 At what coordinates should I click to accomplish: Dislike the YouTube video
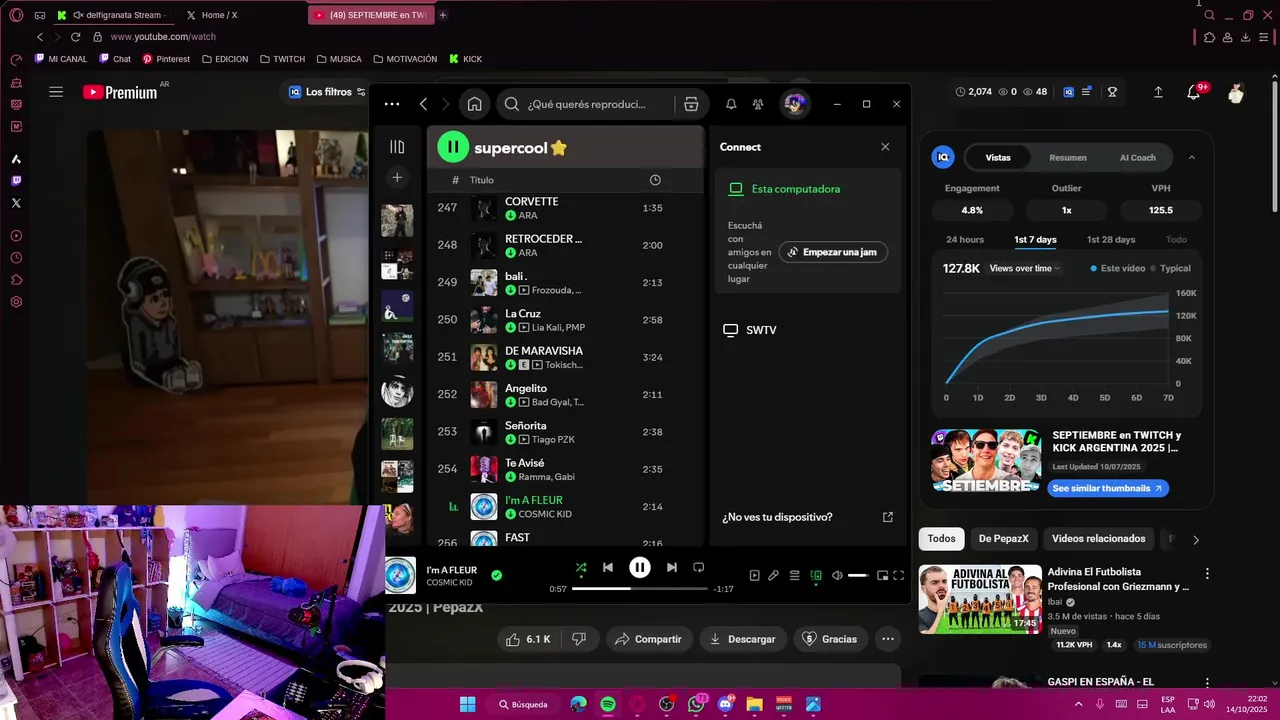(578, 639)
